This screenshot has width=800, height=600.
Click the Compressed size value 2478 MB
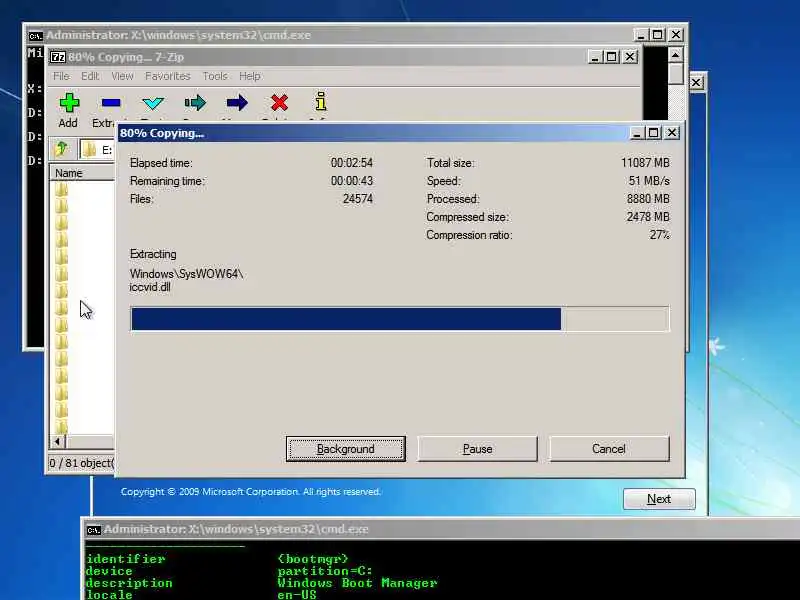coord(648,217)
